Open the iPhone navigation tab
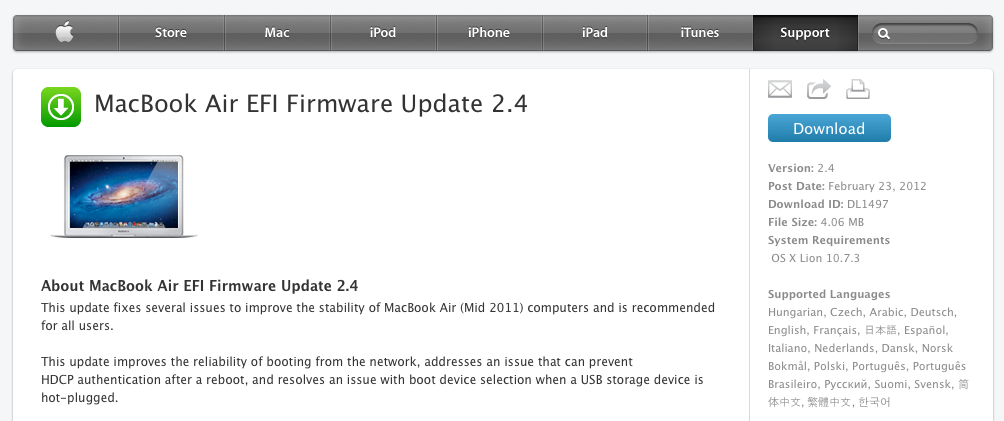This screenshot has height=421, width=1004. pos(489,33)
